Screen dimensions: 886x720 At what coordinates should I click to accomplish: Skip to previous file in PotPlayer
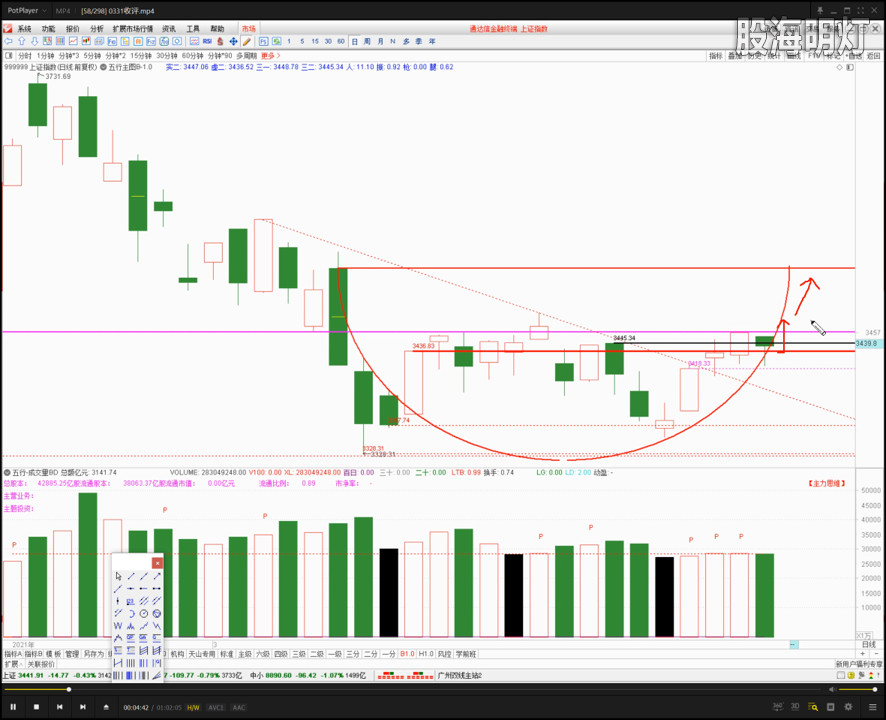coord(60,707)
